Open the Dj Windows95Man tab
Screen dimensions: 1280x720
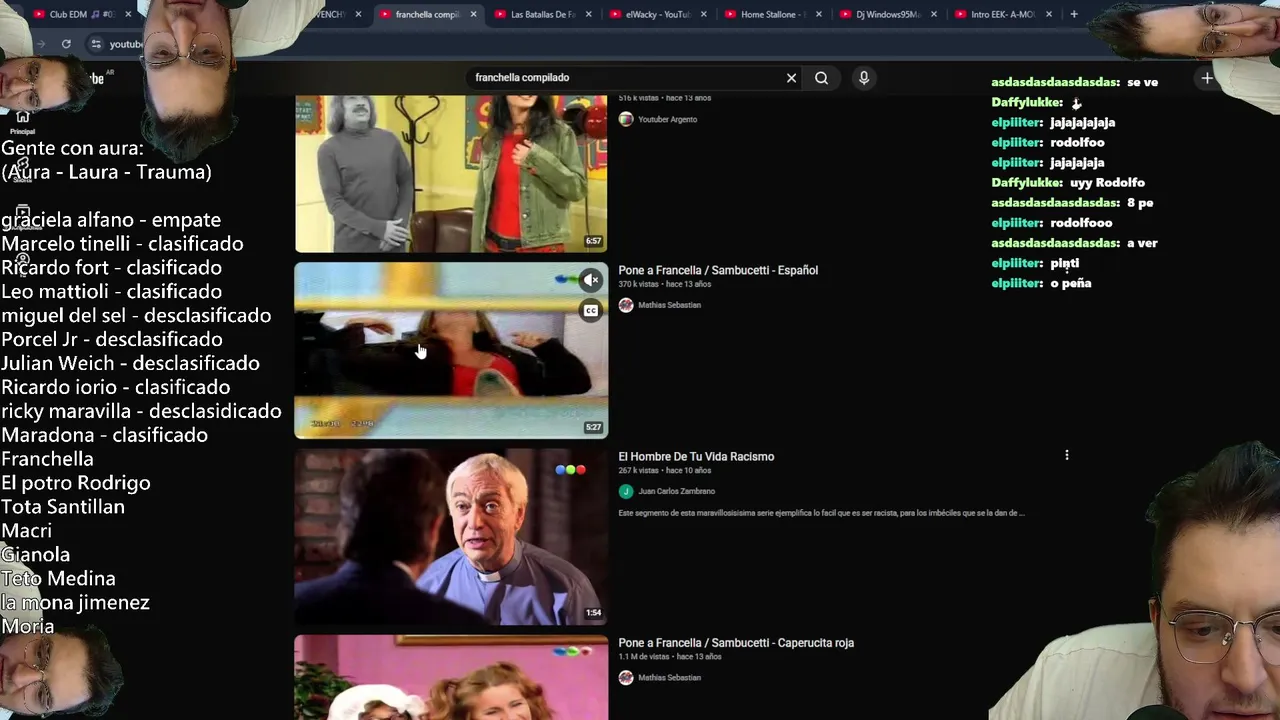coord(887,15)
